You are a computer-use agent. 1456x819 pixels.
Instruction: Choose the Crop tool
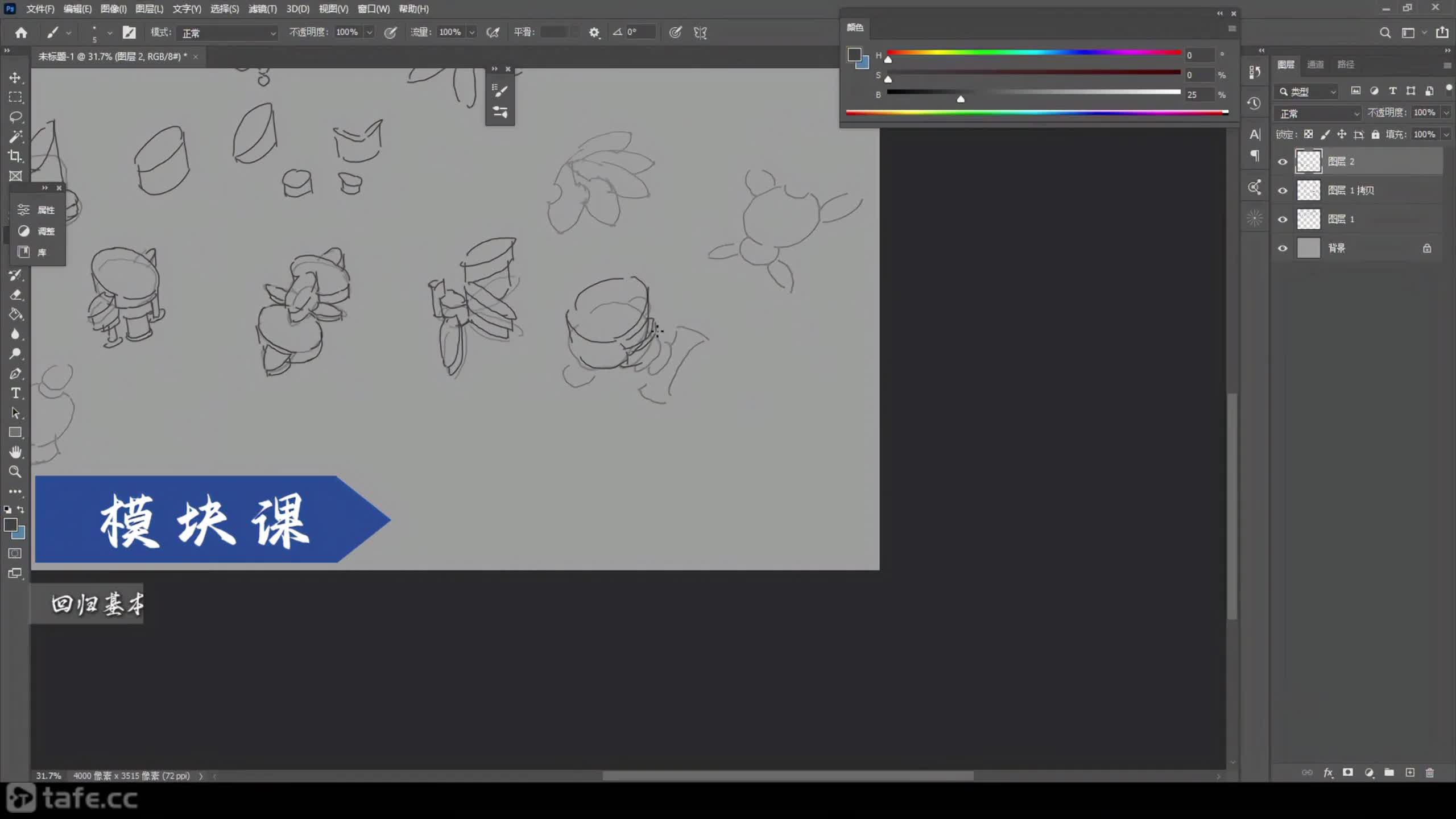click(15, 156)
